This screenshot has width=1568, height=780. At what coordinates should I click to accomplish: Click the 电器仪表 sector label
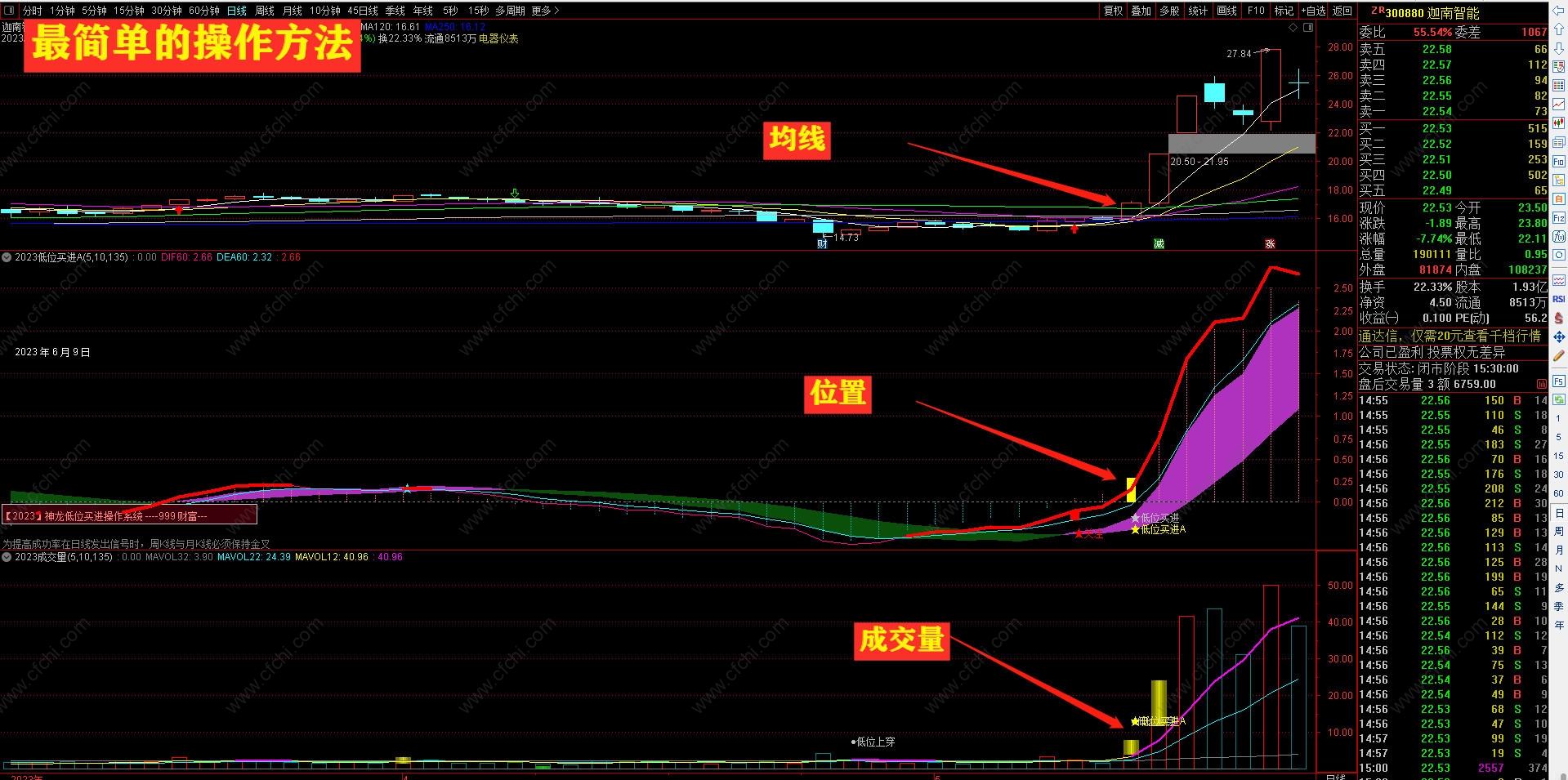[x=498, y=38]
